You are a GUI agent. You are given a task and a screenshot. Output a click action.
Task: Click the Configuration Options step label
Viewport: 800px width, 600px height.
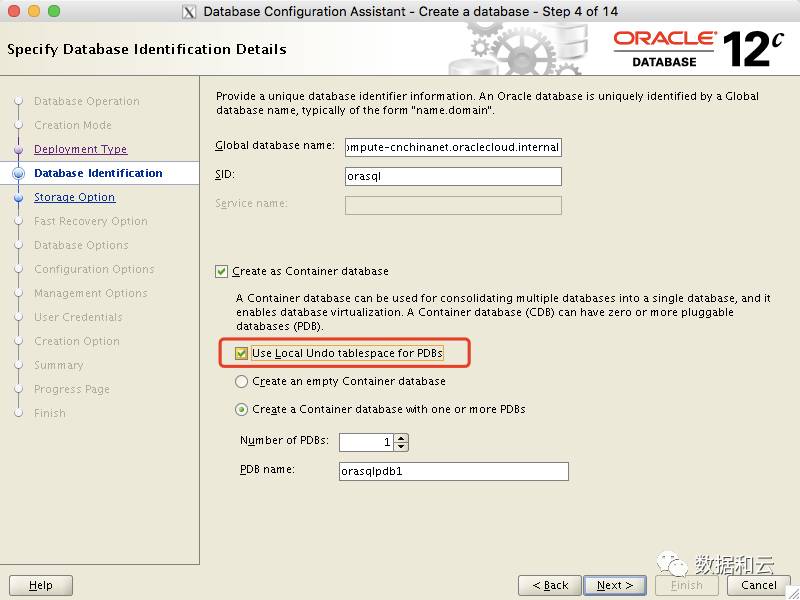point(94,269)
